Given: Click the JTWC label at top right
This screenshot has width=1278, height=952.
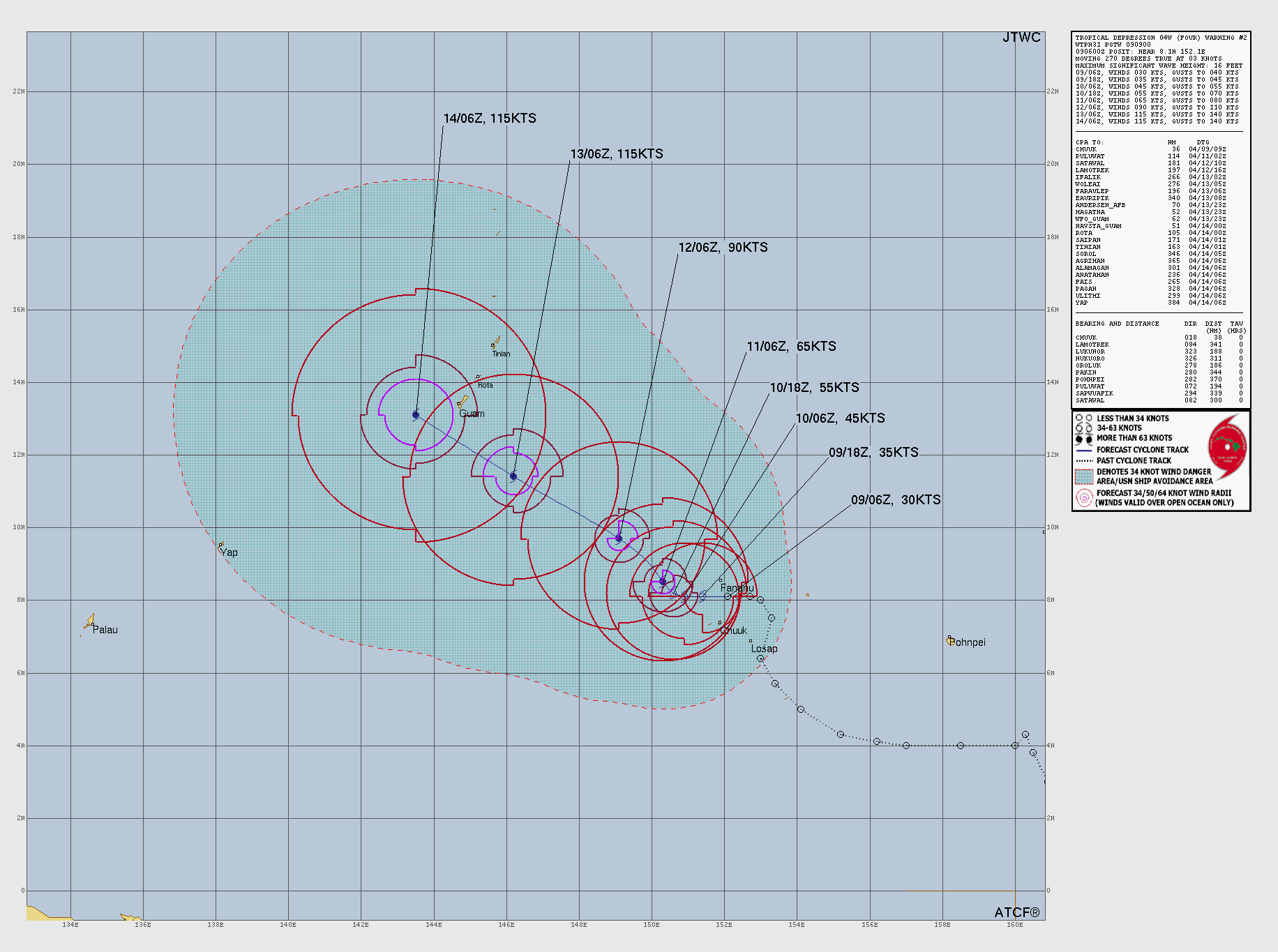Looking at the screenshot, I should pyautogui.click(x=1023, y=38).
